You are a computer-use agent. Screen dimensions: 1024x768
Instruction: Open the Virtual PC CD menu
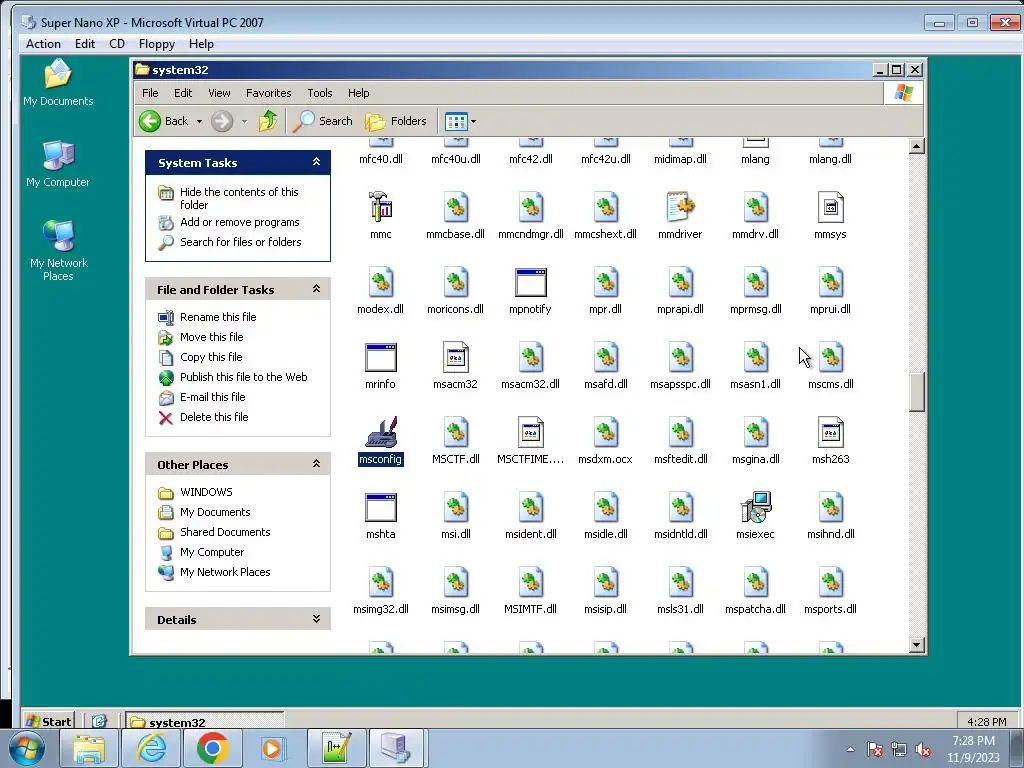[117, 44]
